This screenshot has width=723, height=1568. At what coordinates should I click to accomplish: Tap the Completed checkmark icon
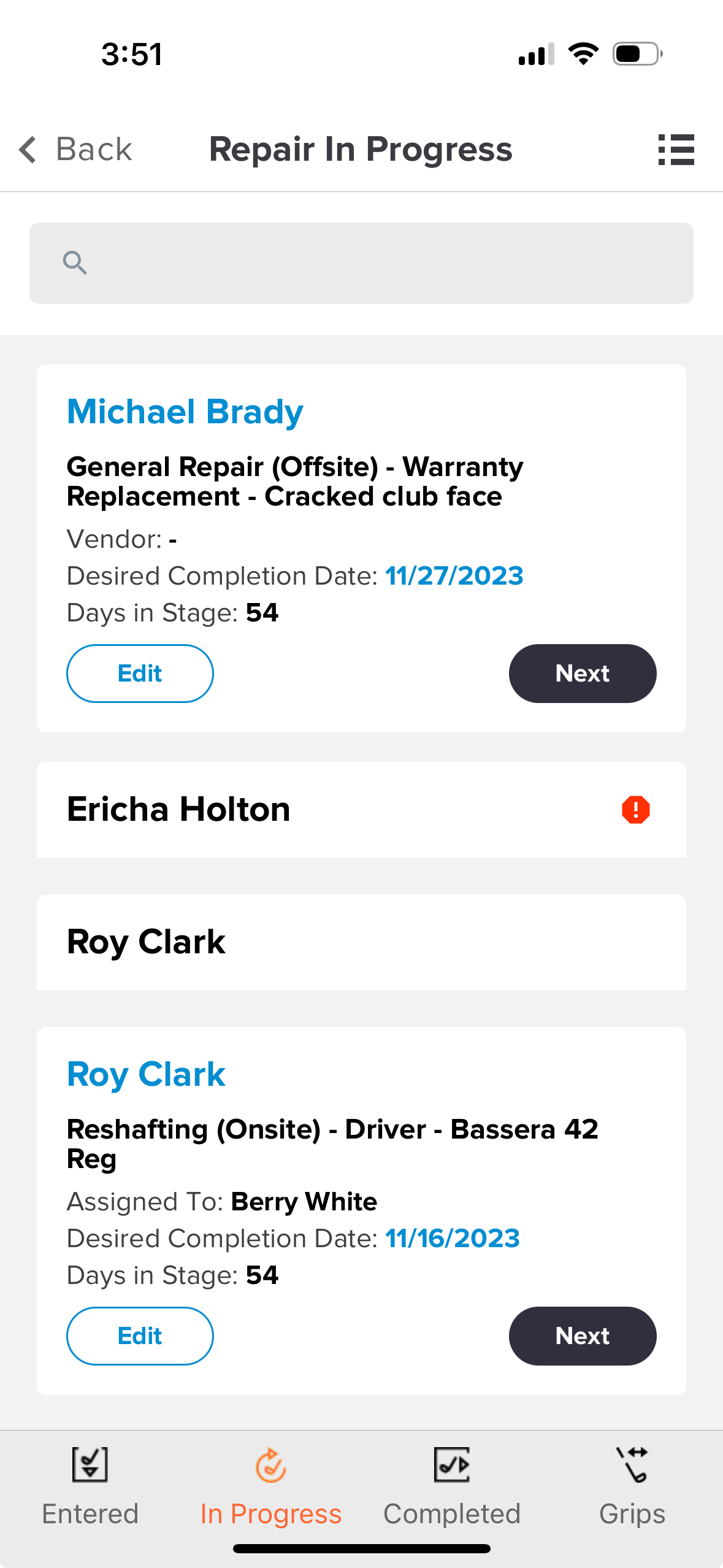click(x=452, y=1464)
